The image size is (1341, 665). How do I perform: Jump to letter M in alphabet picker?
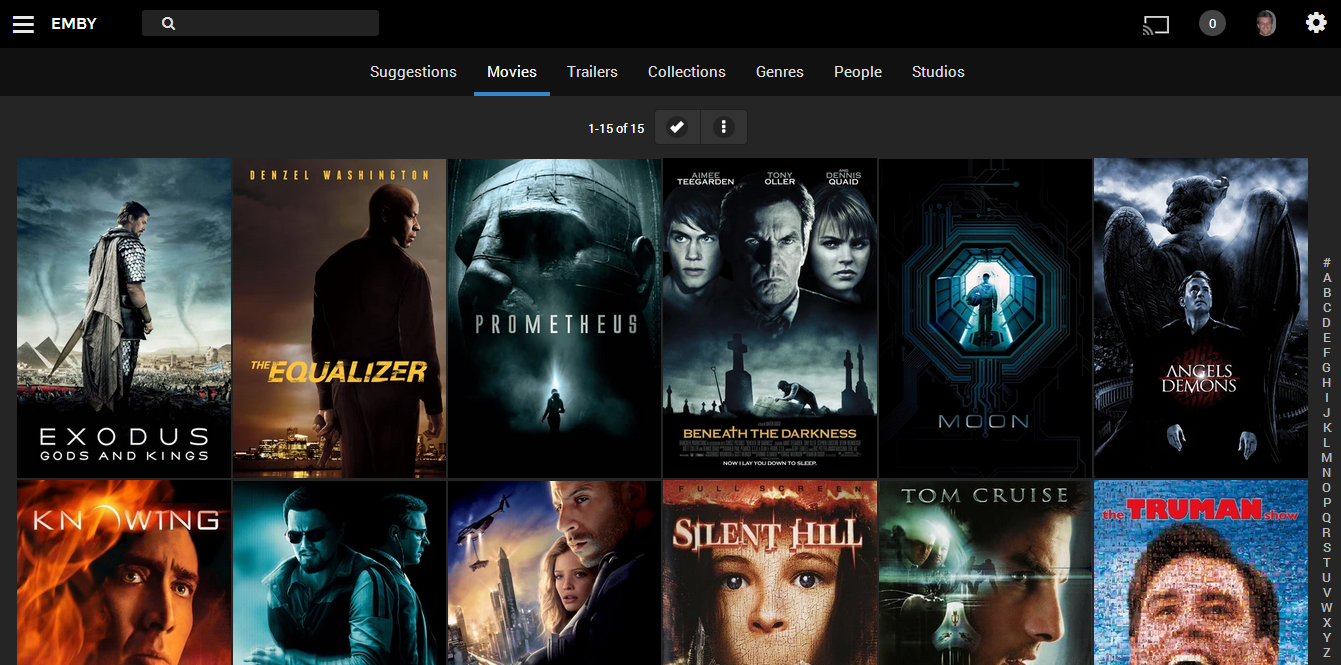tap(1327, 458)
